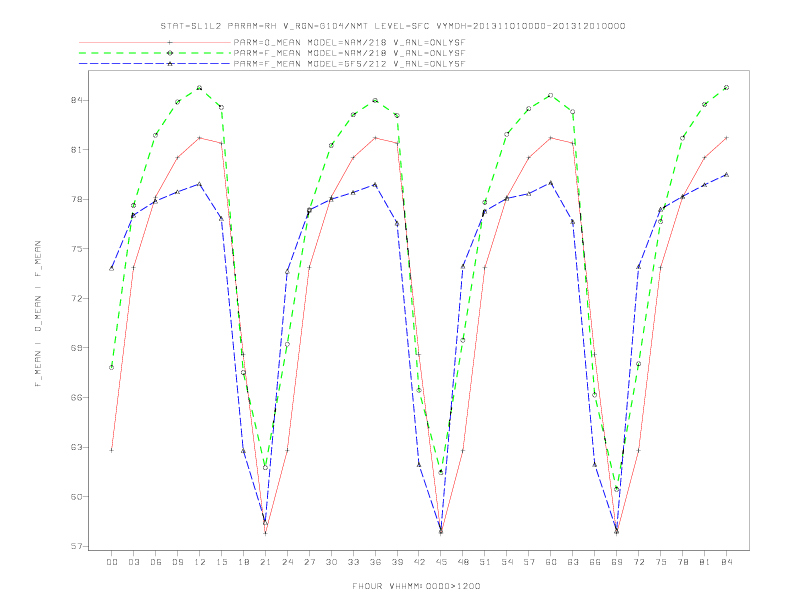The width and height of the screenshot is (792, 612).
Task: Click y-axis tick label 60
Action: click(76, 496)
